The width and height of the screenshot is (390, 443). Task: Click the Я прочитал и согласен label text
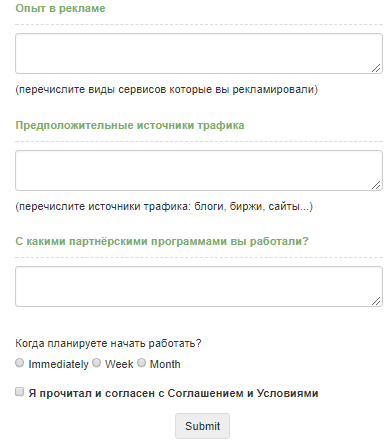coord(173,393)
